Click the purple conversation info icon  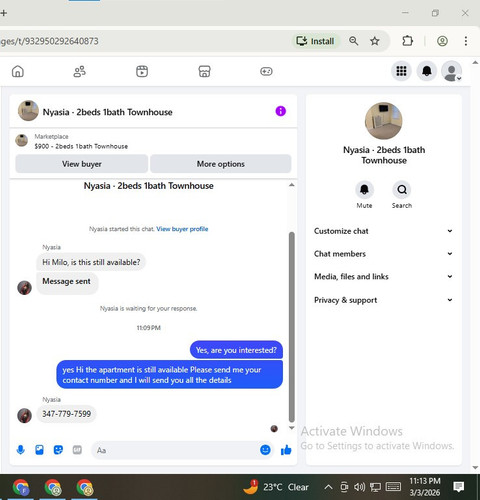(x=281, y=111)
